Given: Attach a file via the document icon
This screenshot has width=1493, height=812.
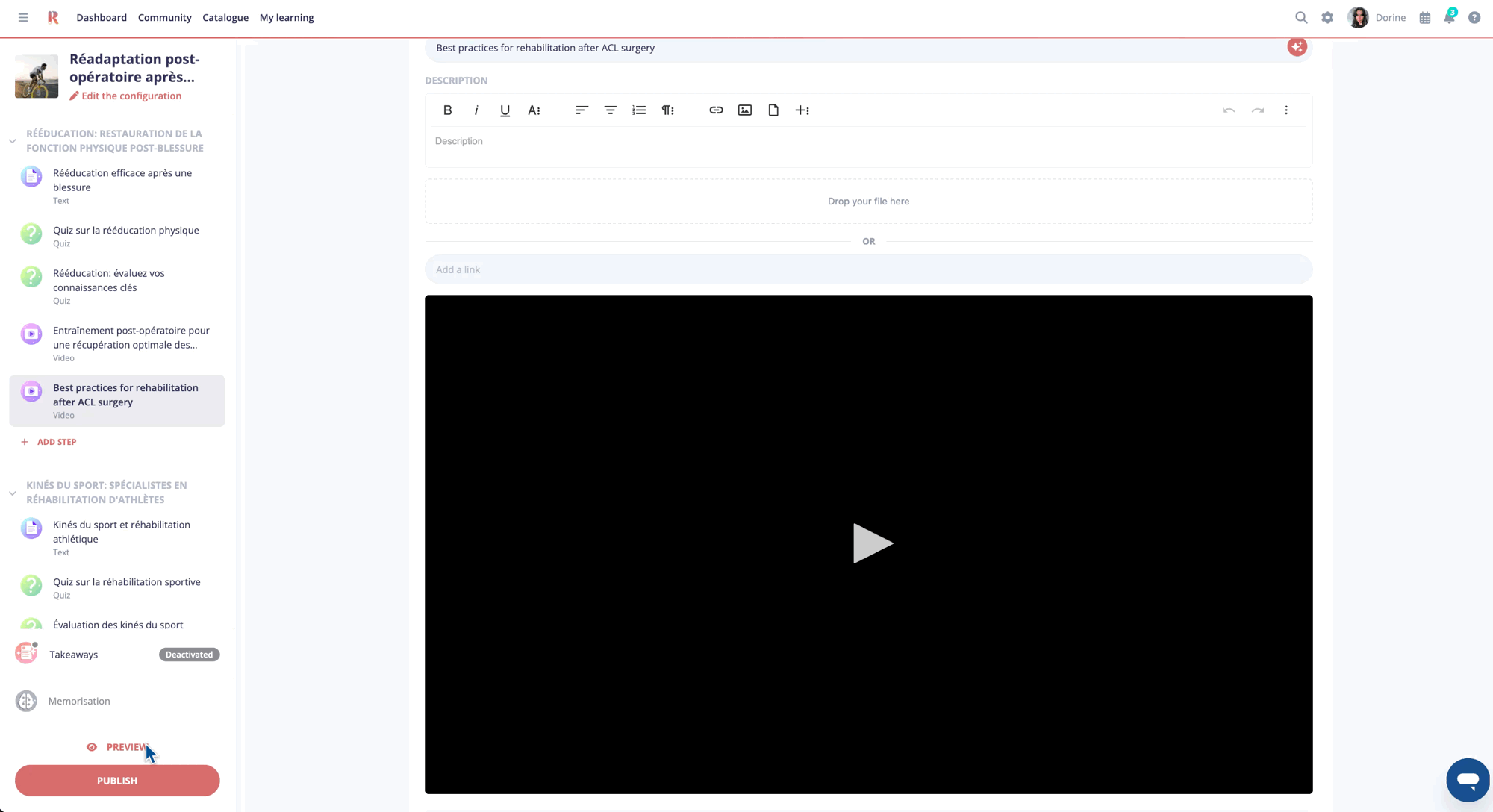Looking at the screenshot, I should (x=773, y=110).
